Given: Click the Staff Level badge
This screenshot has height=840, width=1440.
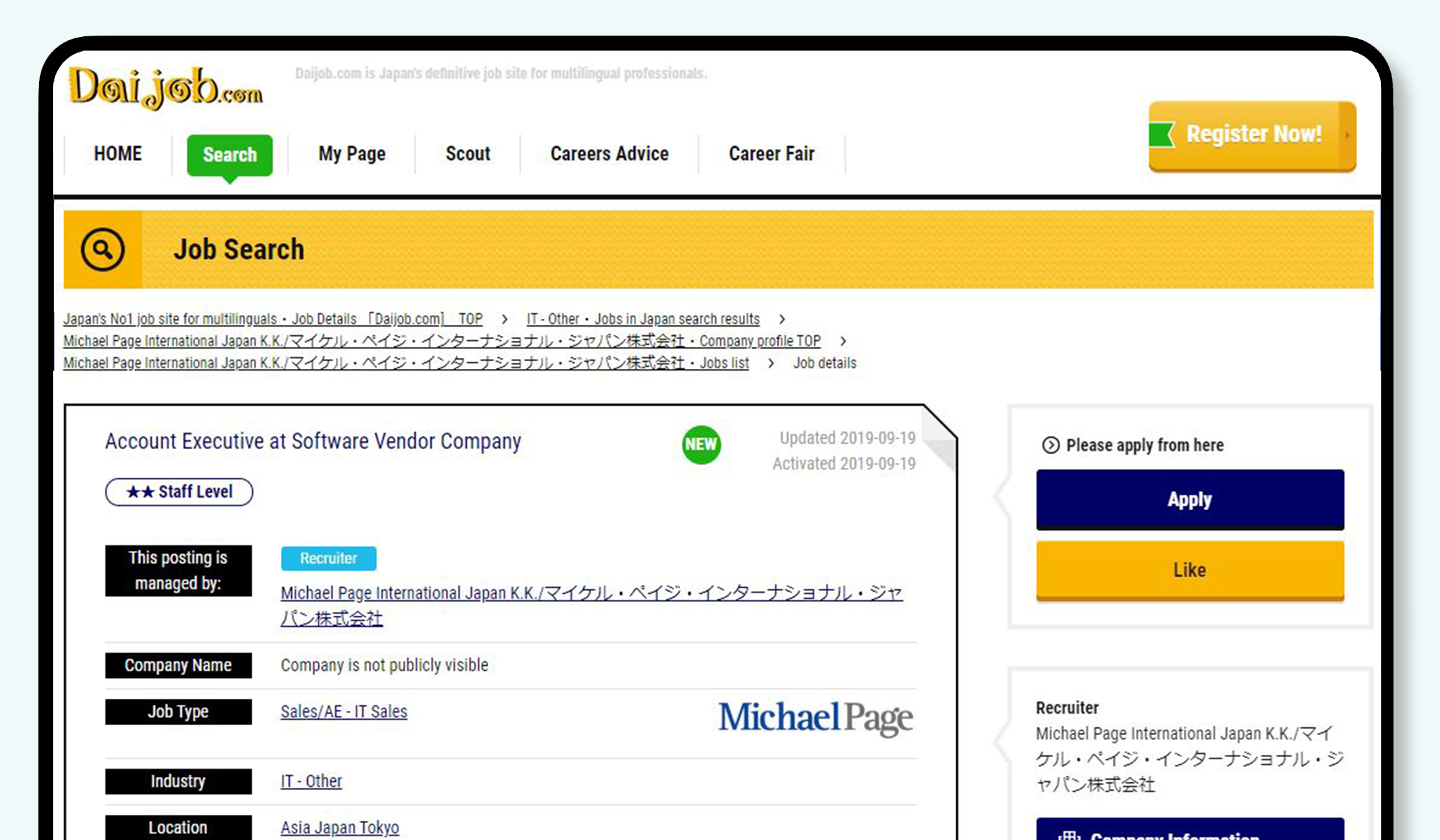Looking at the screenshot, I should pyautogui.click(x=179, y=492).
